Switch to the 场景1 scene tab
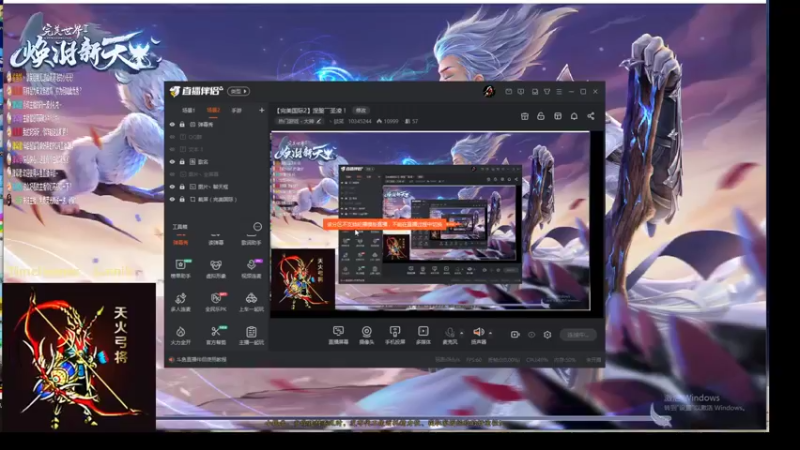 point(189,110)
